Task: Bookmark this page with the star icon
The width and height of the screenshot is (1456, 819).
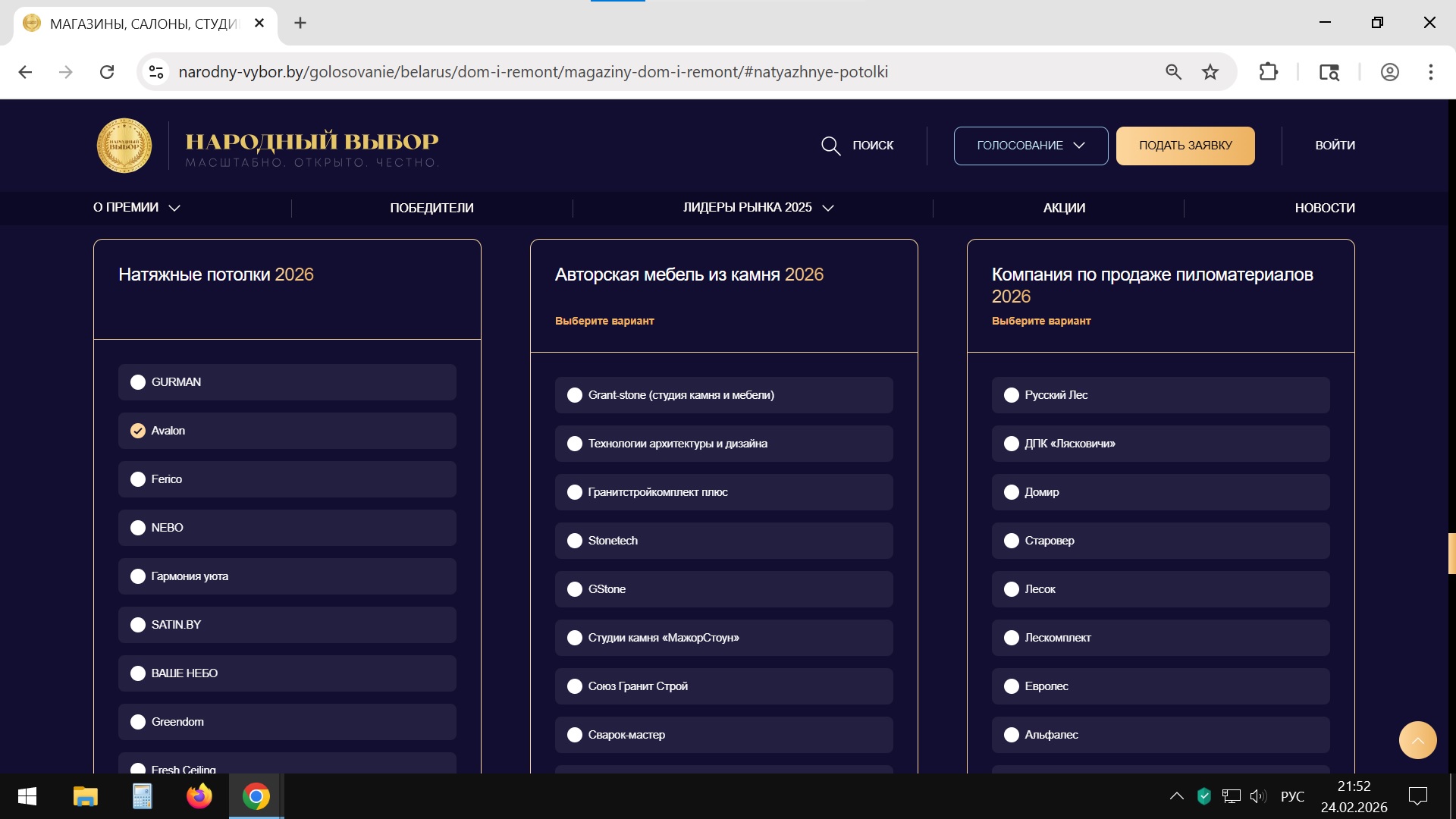Action: tap(1210, 72)
